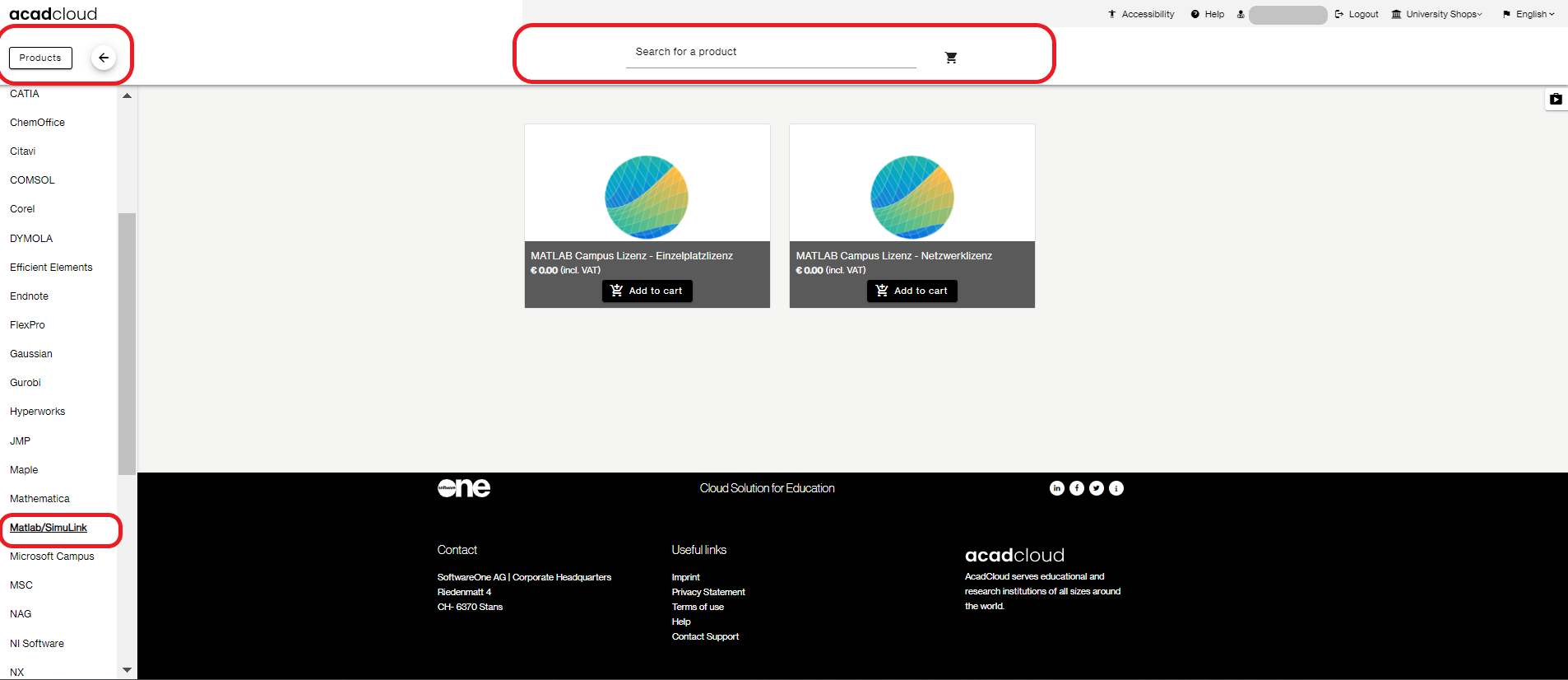The width and height of the screenshot is (1568, 680).
Task: Click the shopping cart icon beside search
Action: click(951, 58)
